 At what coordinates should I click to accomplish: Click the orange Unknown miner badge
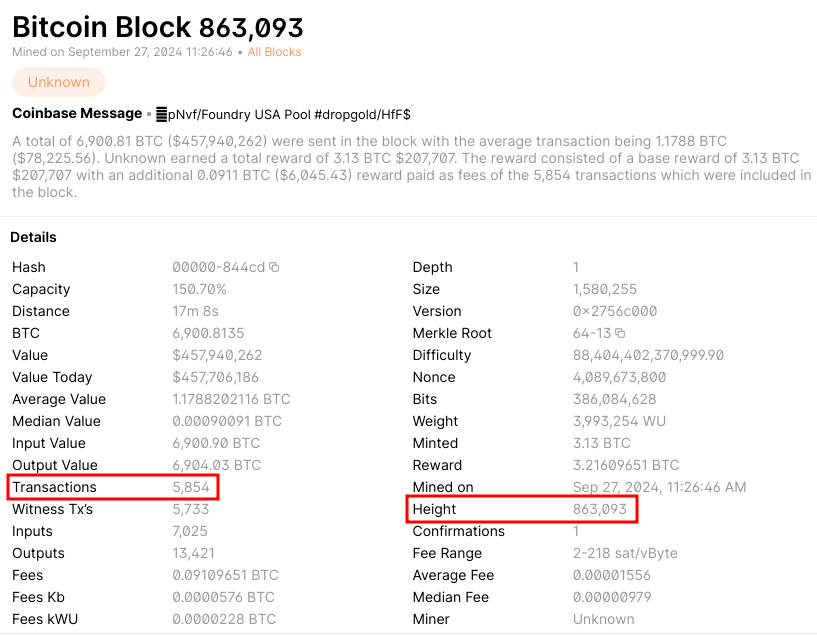pyautogui.click(x=58, y=82)
